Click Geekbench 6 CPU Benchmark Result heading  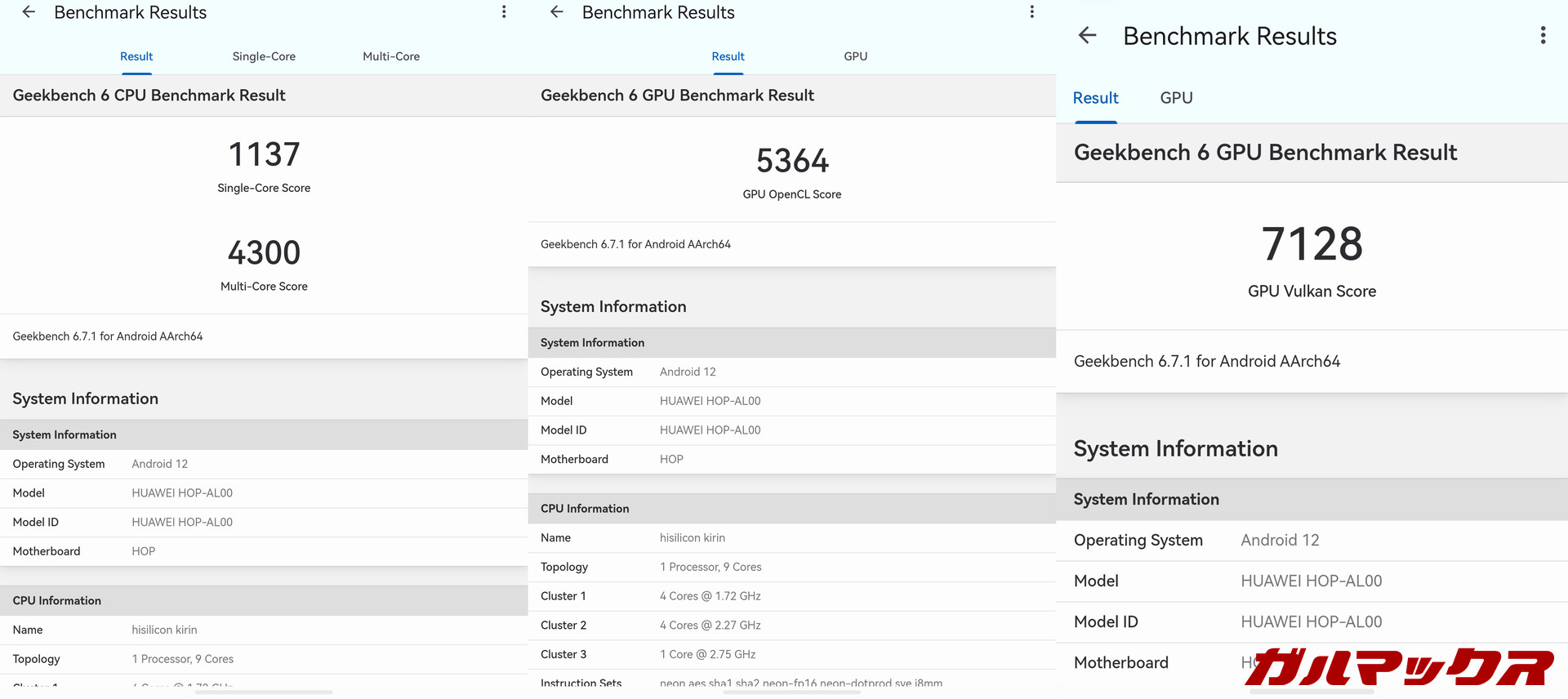point(149,96)
